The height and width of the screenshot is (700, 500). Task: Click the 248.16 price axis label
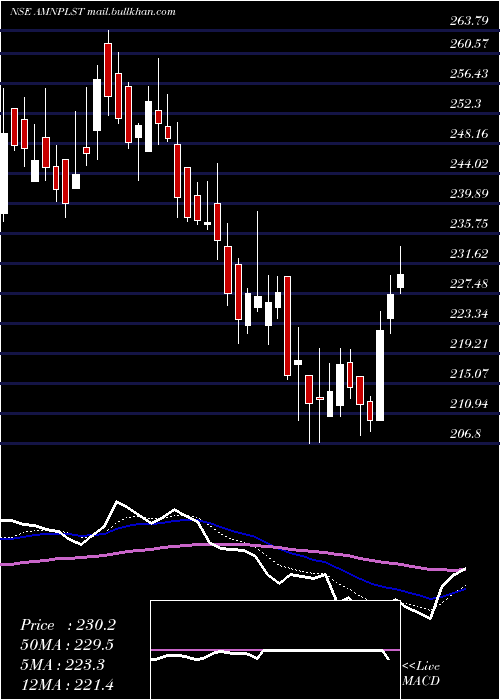469,133
